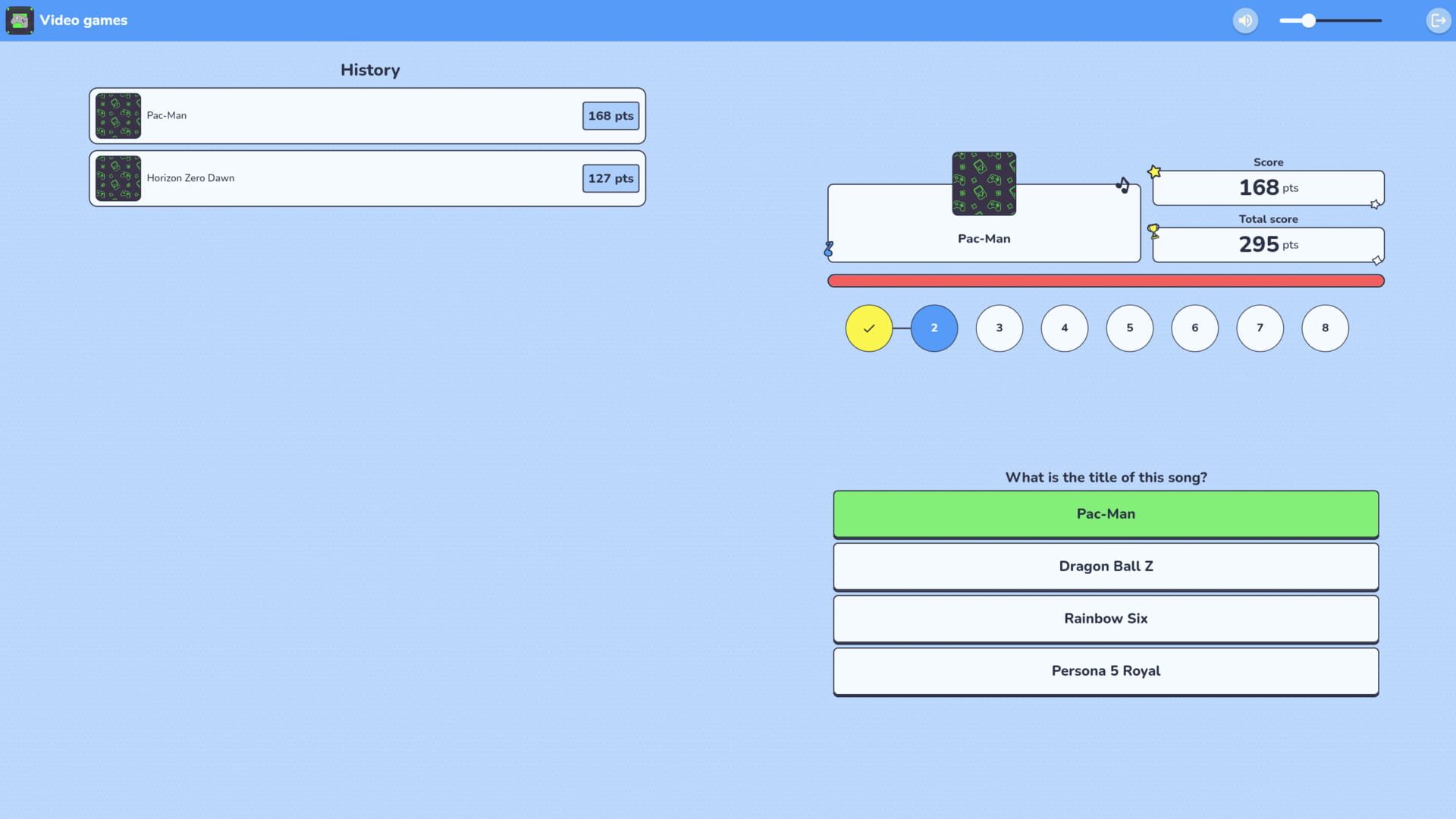
Task: Click the trophy icon beside Total score
Action: pos(1153,231)
